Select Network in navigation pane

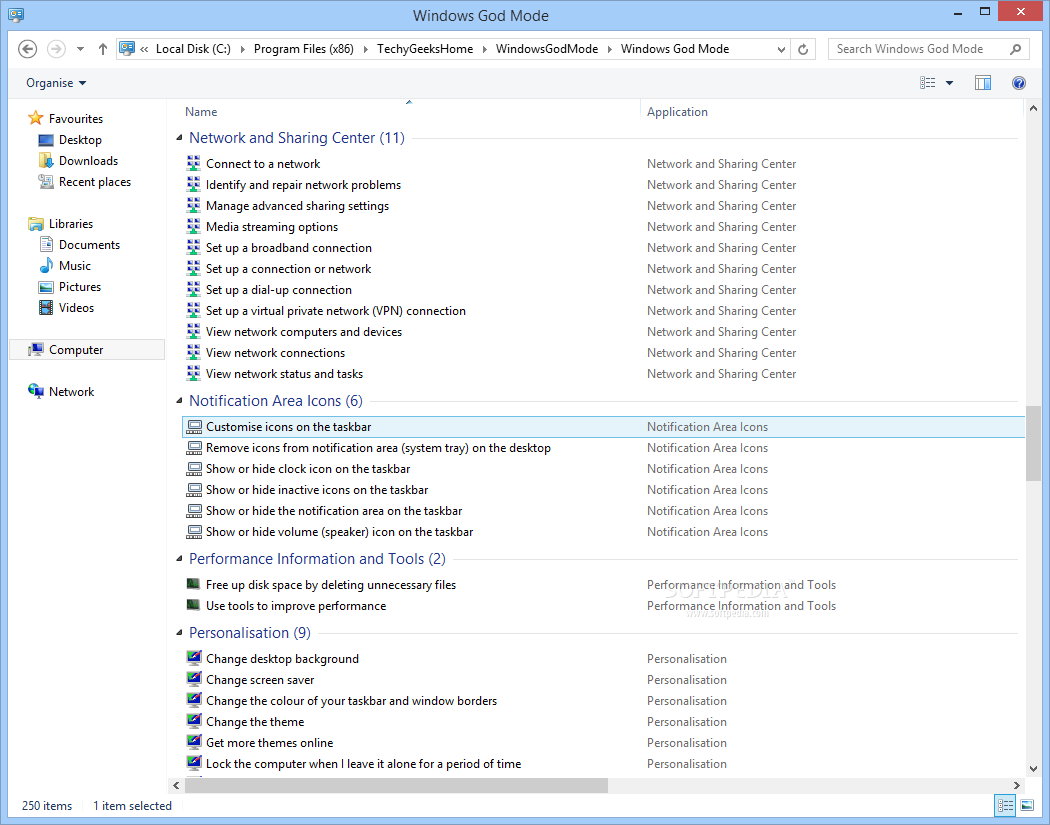click(61, 392)
